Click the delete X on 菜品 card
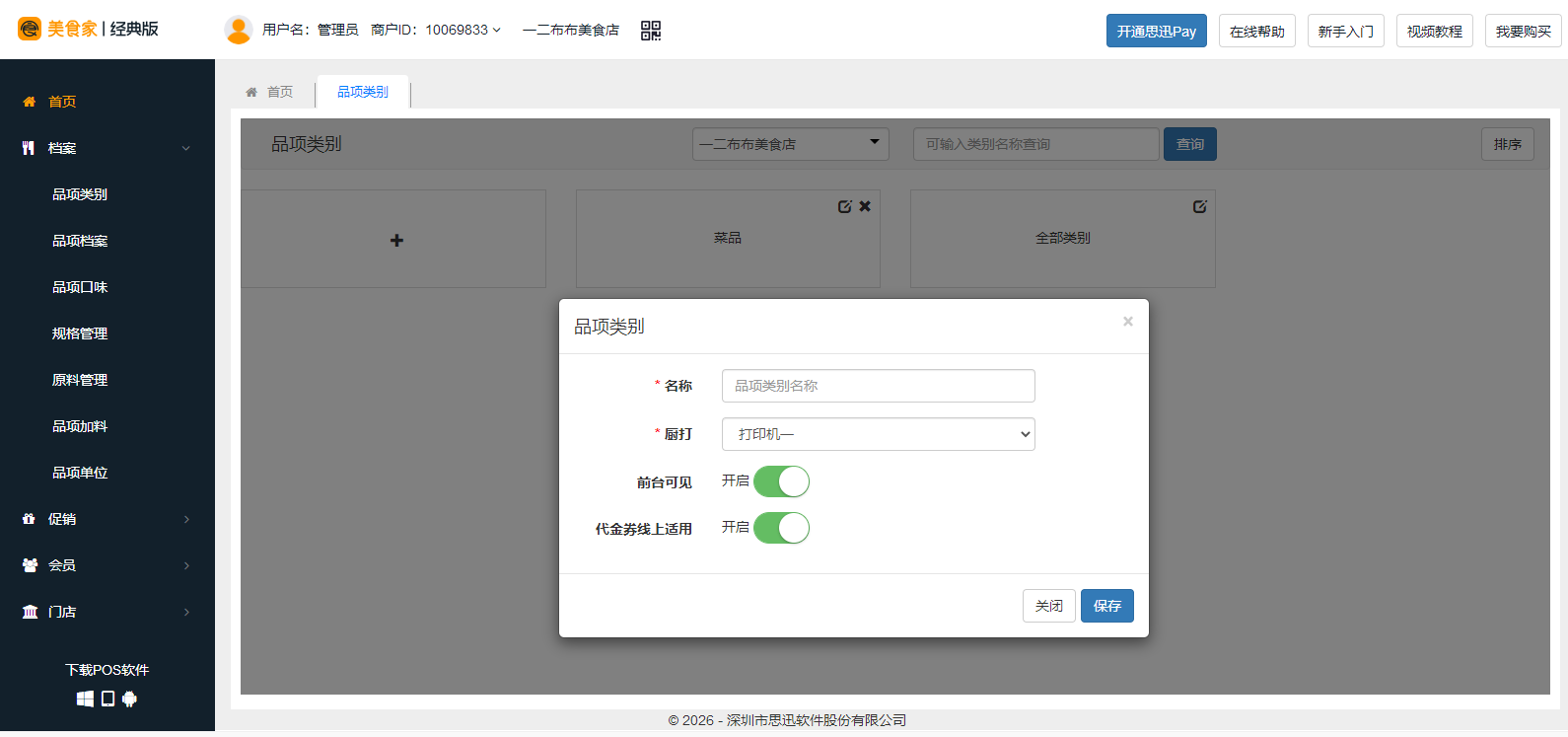 tap(865, 206)
